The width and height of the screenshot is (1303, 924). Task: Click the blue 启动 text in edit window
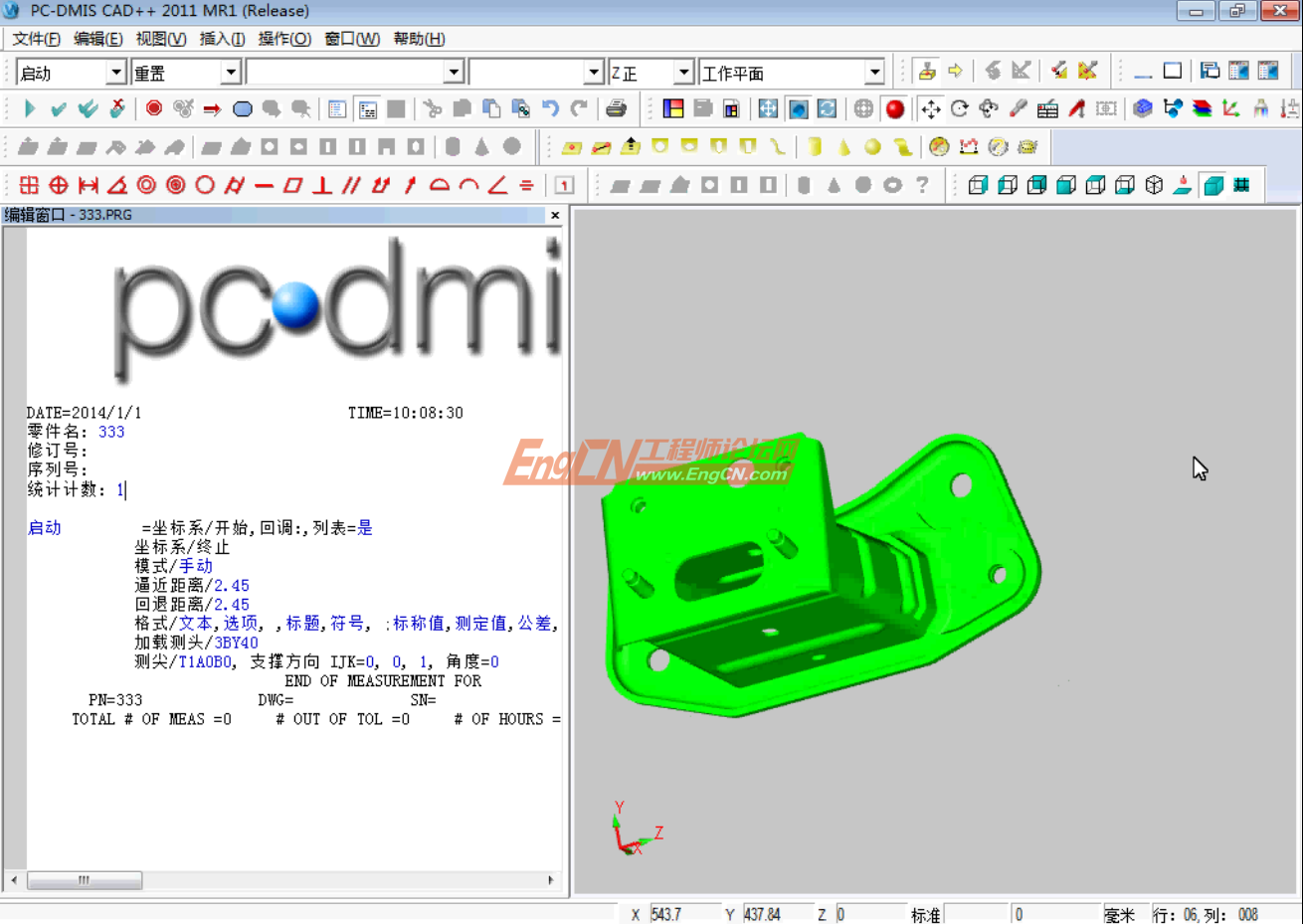44,528
